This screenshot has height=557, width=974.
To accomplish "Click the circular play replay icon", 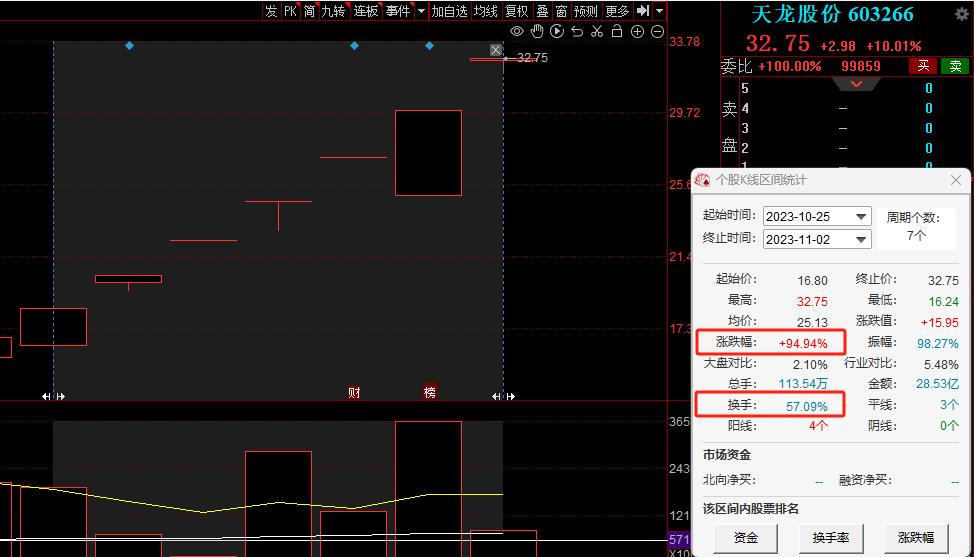I will pos(557,32).
